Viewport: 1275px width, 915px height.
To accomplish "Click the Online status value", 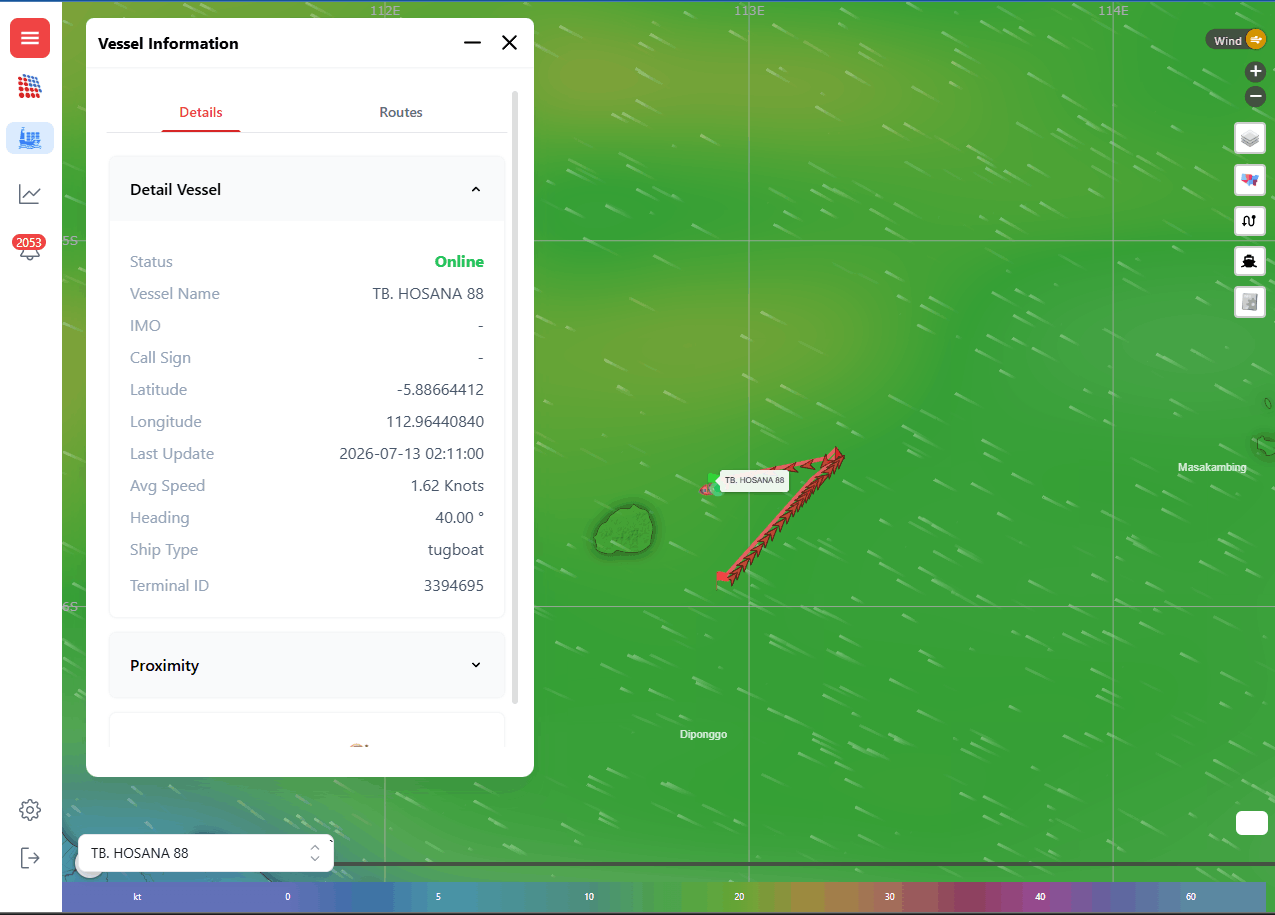I will (459, 261).
